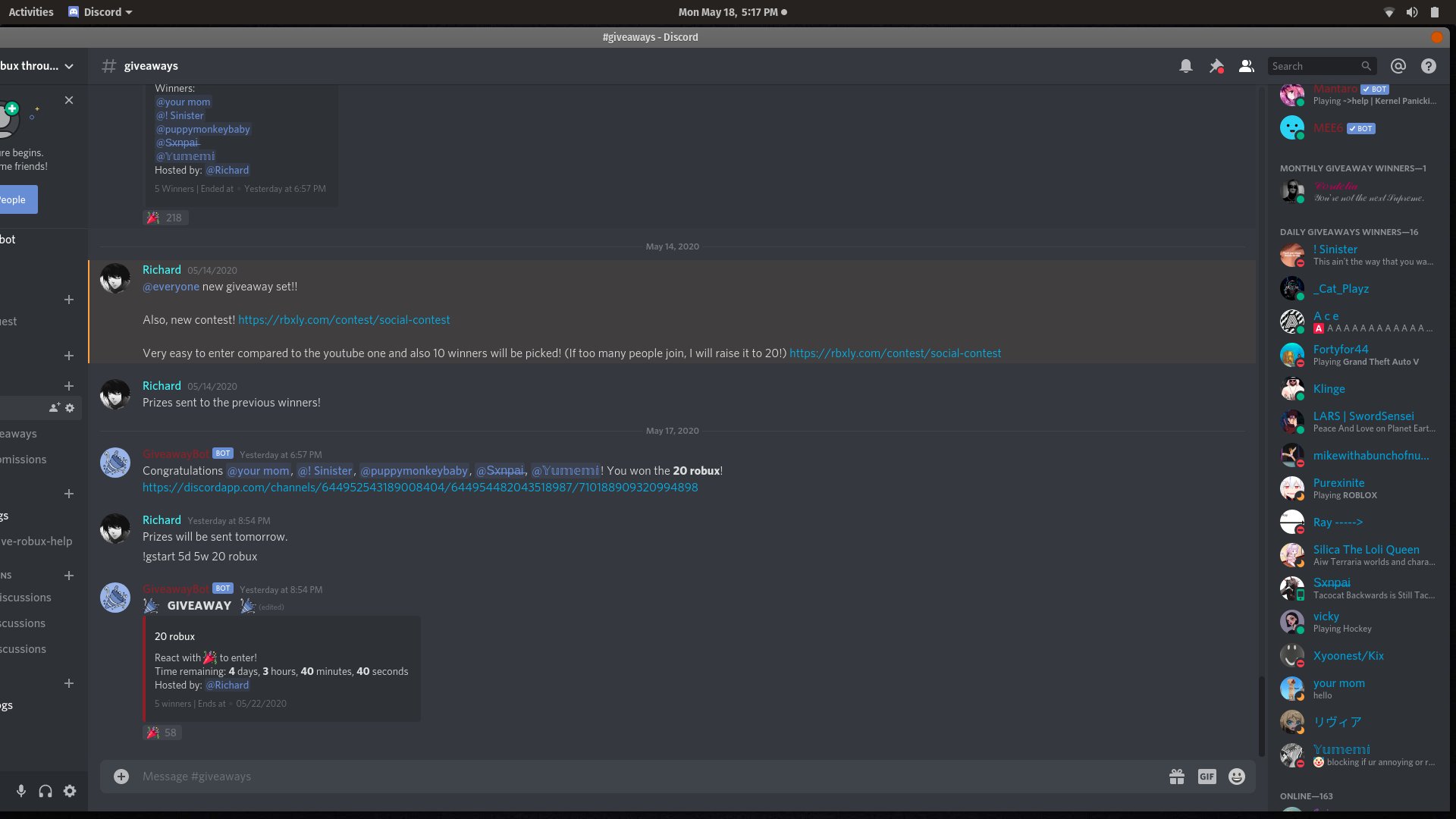The height and width of the screenshot is (819, 1456).
Task: Open the rbxly social-contest link
Action: point(344,320)
